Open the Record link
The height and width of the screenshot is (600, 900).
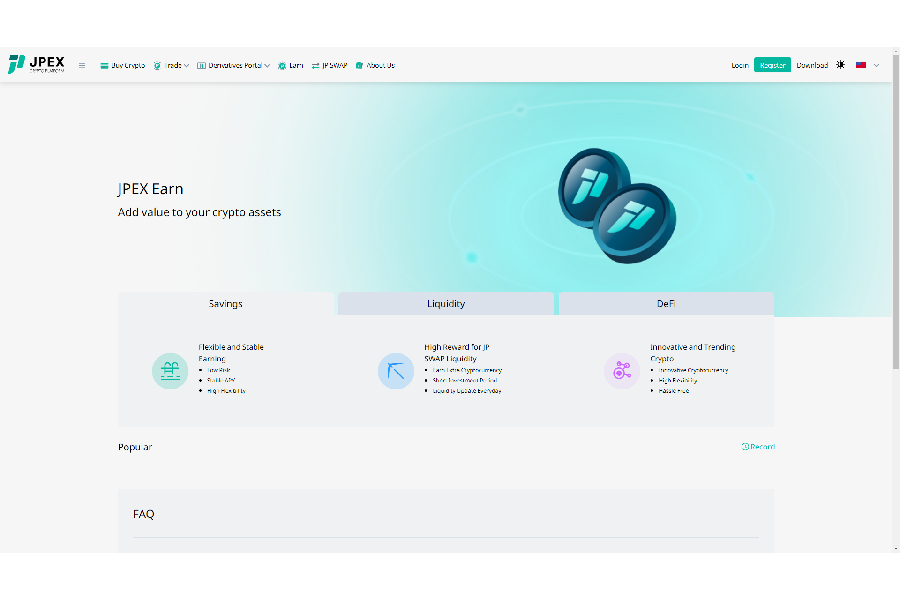(758, 447)
